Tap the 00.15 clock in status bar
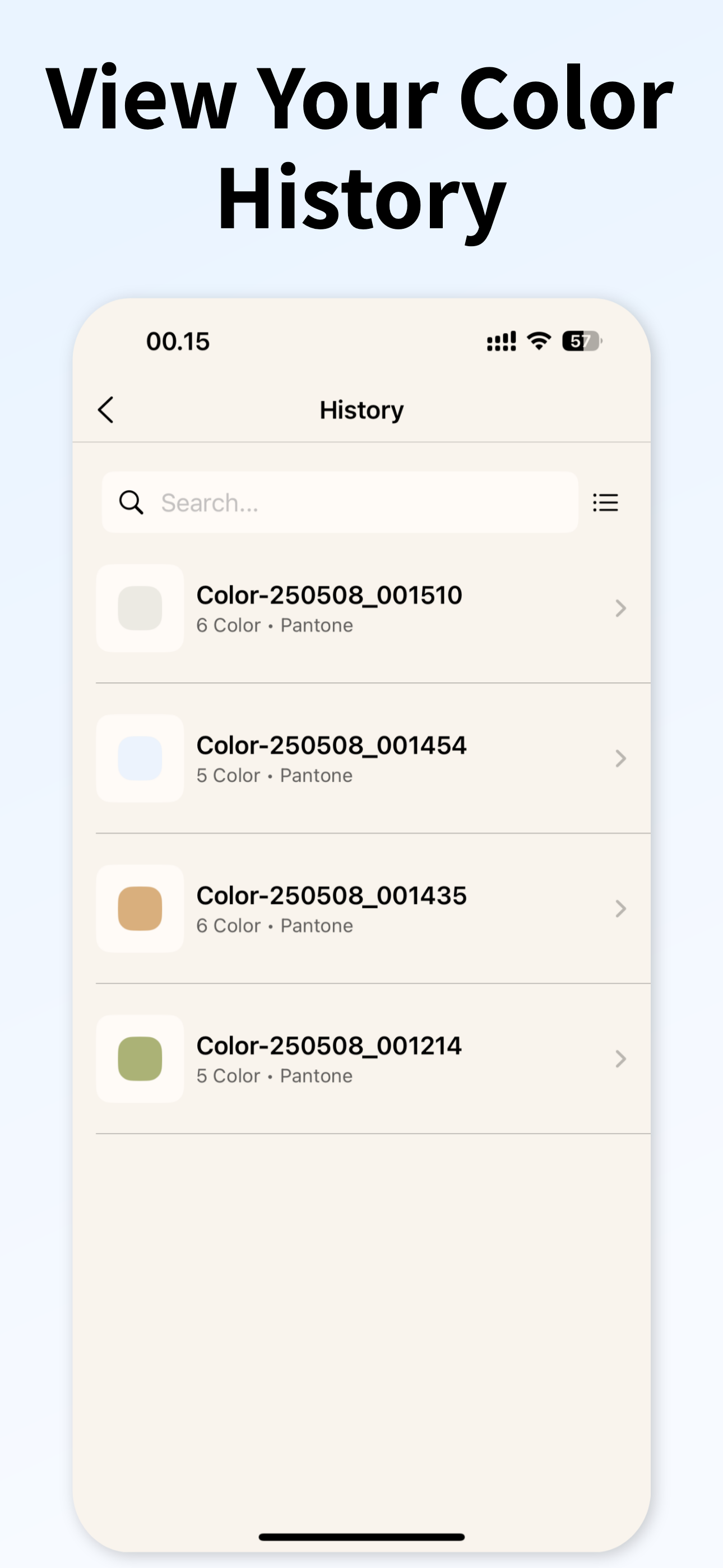The width and height of the screenshot is (723, 1568). point(178,342)
